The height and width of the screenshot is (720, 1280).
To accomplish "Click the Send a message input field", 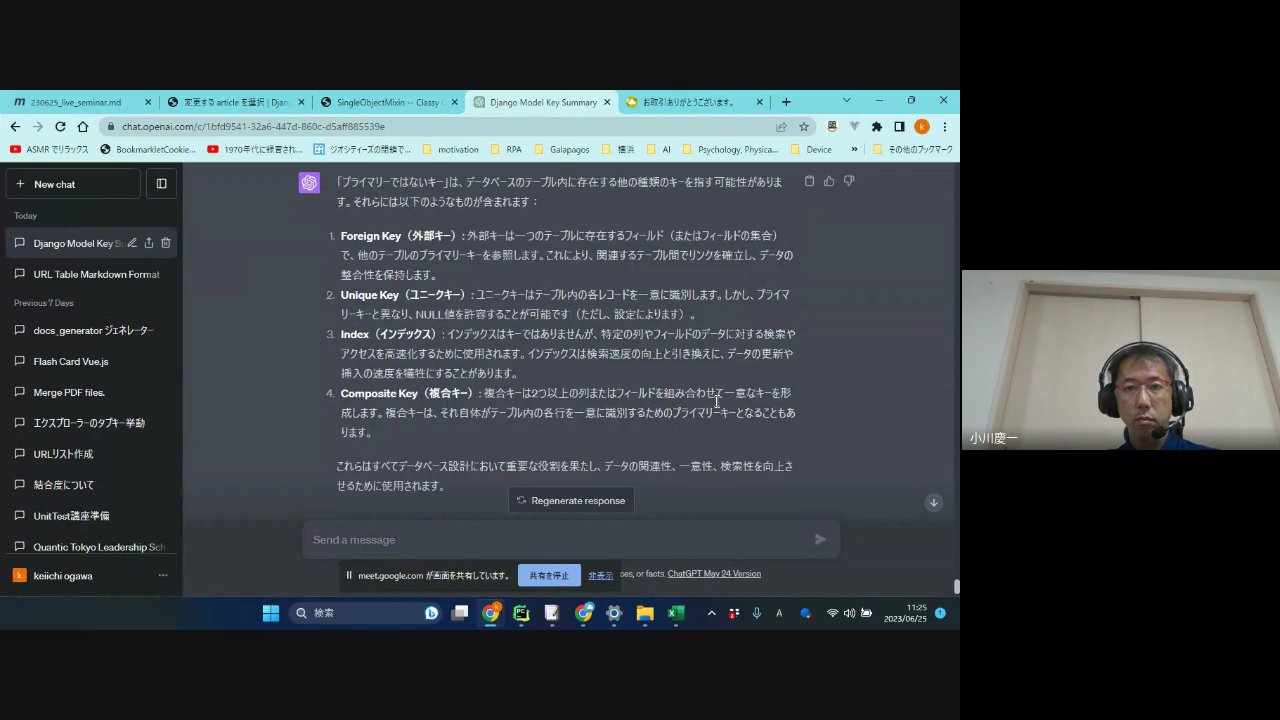I will point(555,540).
